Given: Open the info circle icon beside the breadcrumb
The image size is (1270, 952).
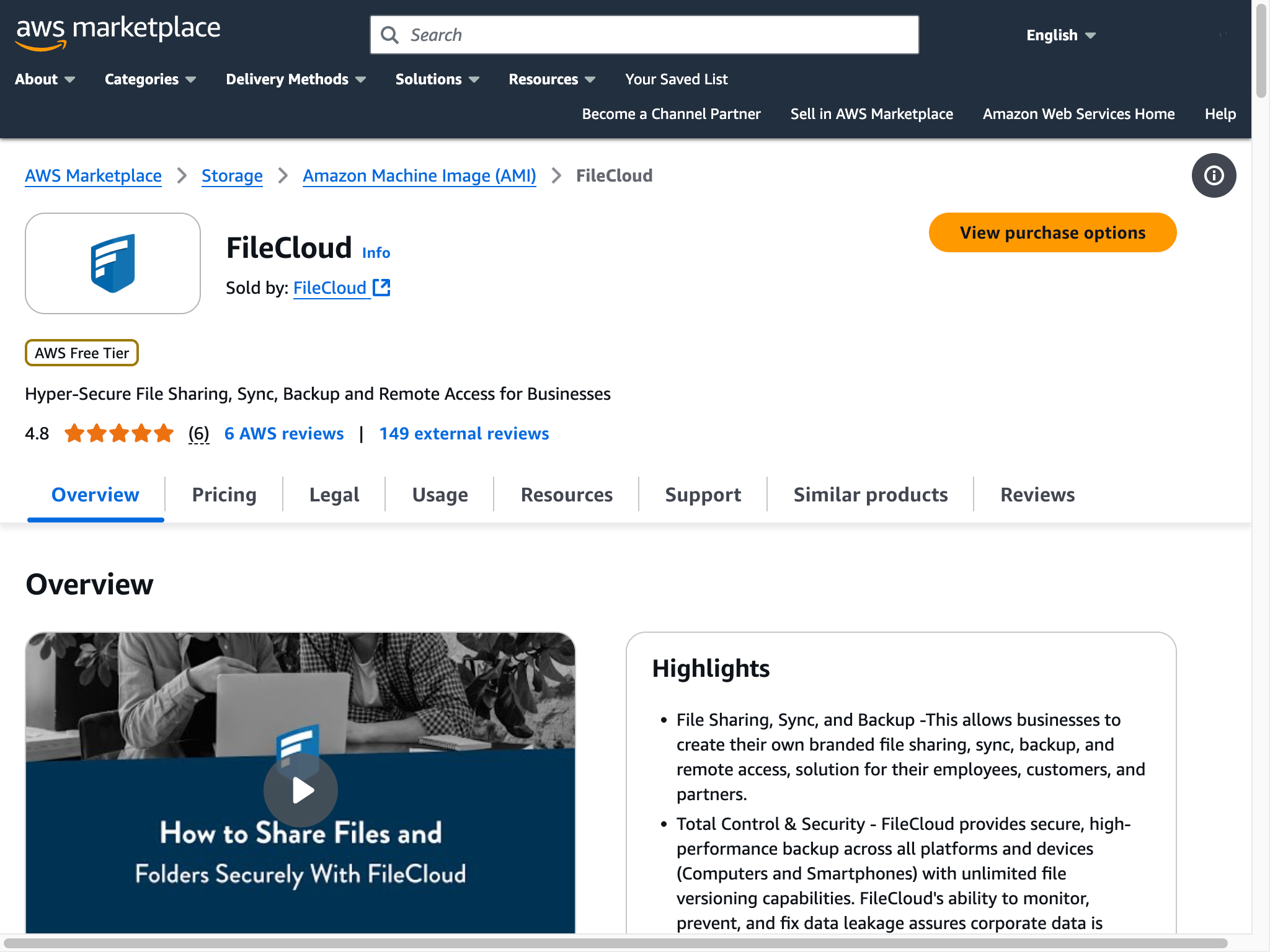Looking at the screenshot, I should click(1213, 175).
